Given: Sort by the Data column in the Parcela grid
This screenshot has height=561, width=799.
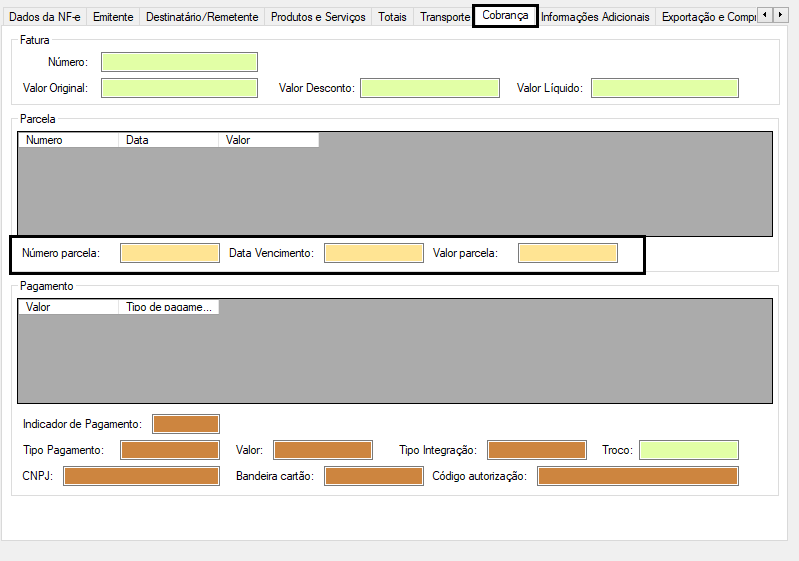Looking at the screenshot, I should (x=168, y=140).
